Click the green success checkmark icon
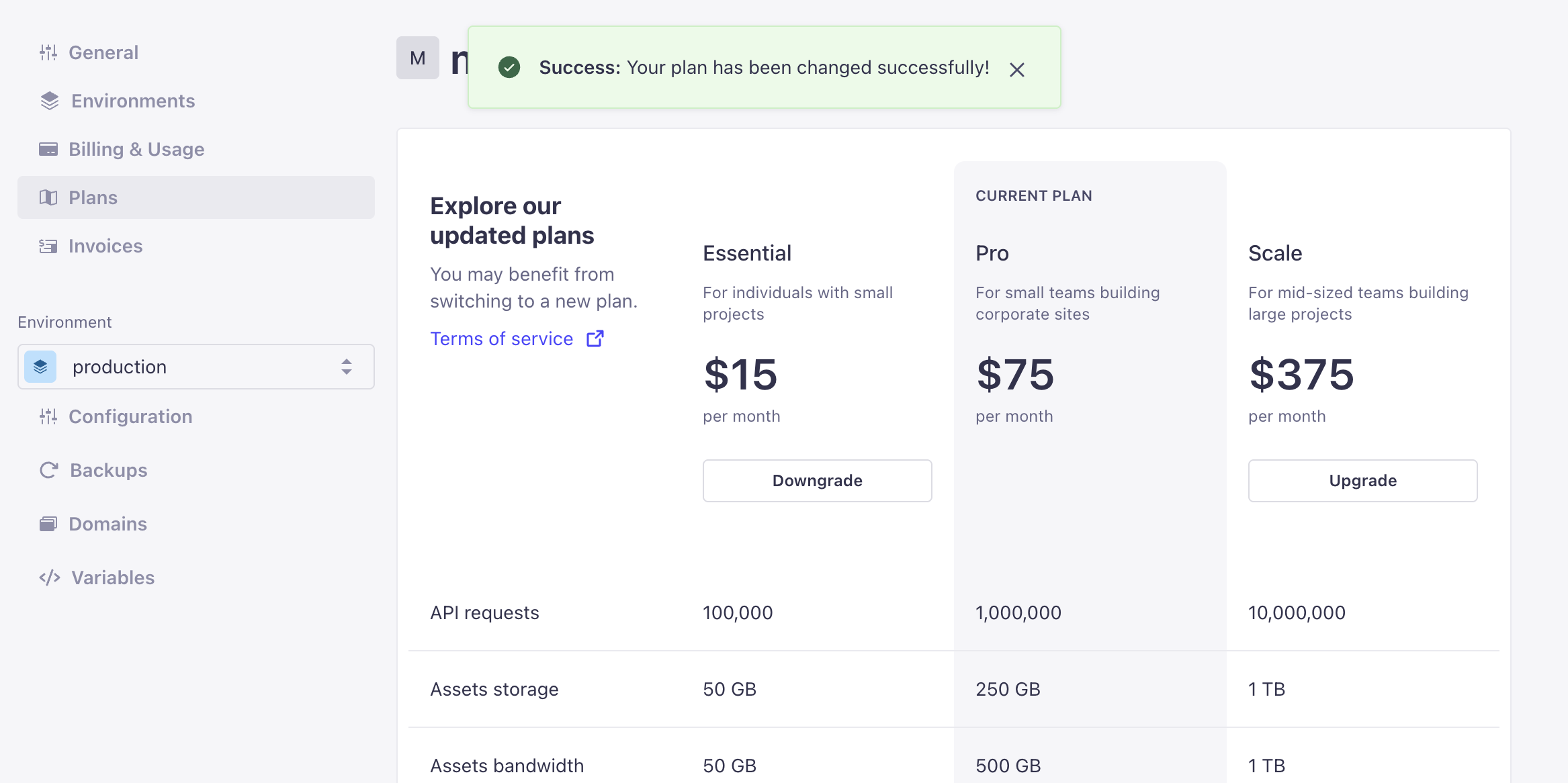The height and width of the screenshot is (783, 1568). [509, 67]
